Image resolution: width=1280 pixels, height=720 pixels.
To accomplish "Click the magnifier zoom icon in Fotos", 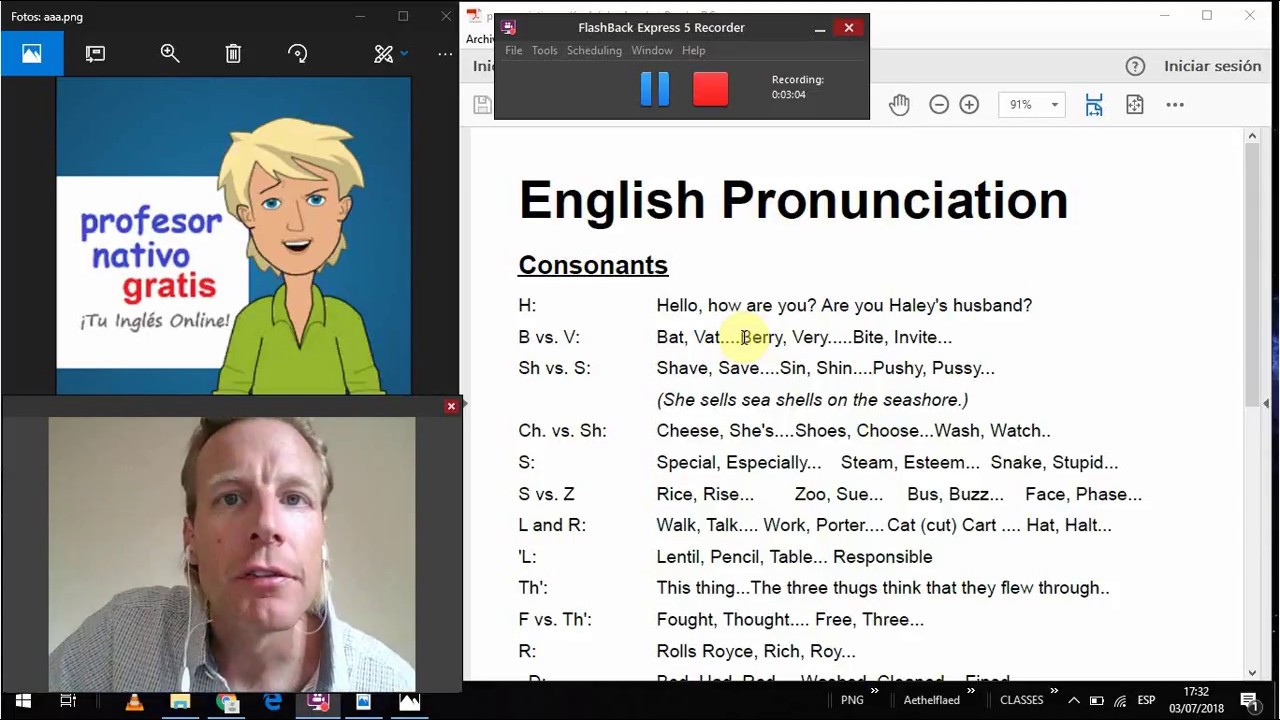I will pos(170,53).
